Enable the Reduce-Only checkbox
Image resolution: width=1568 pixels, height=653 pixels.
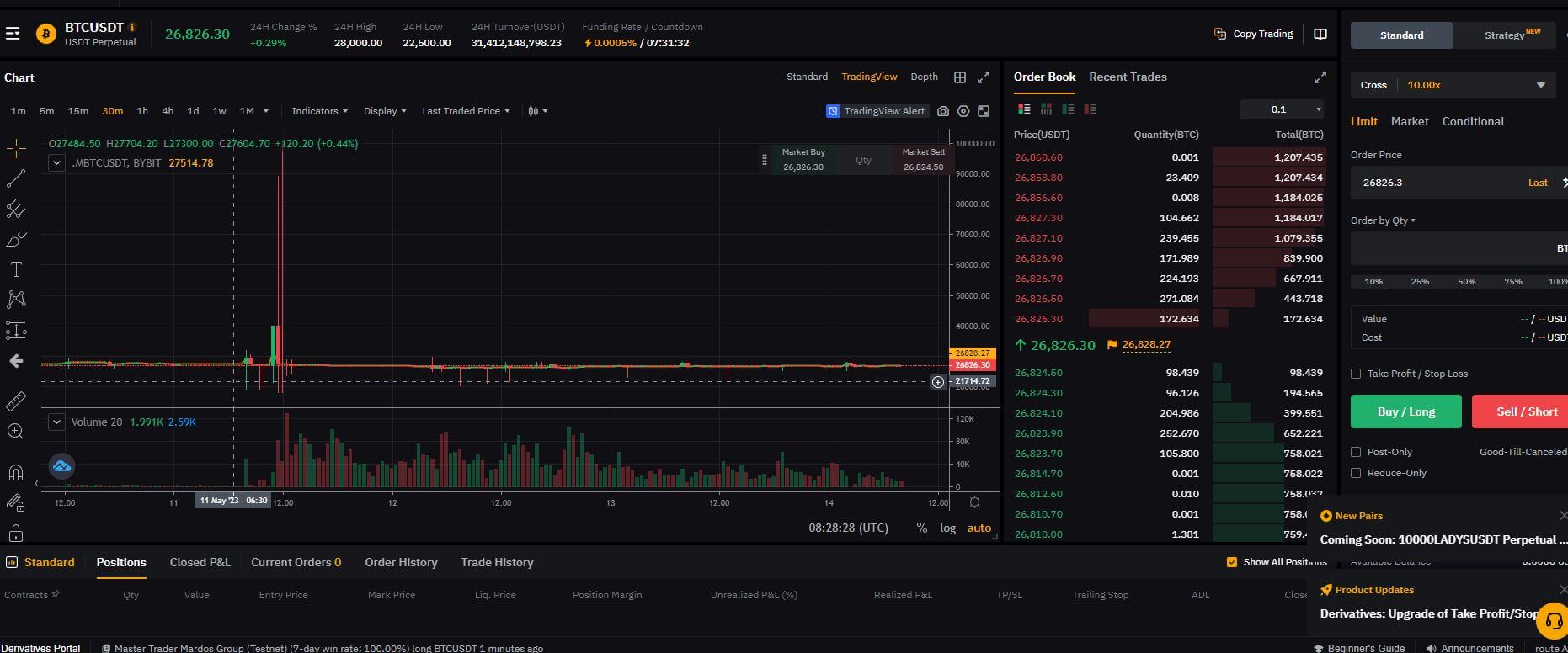1356,473
